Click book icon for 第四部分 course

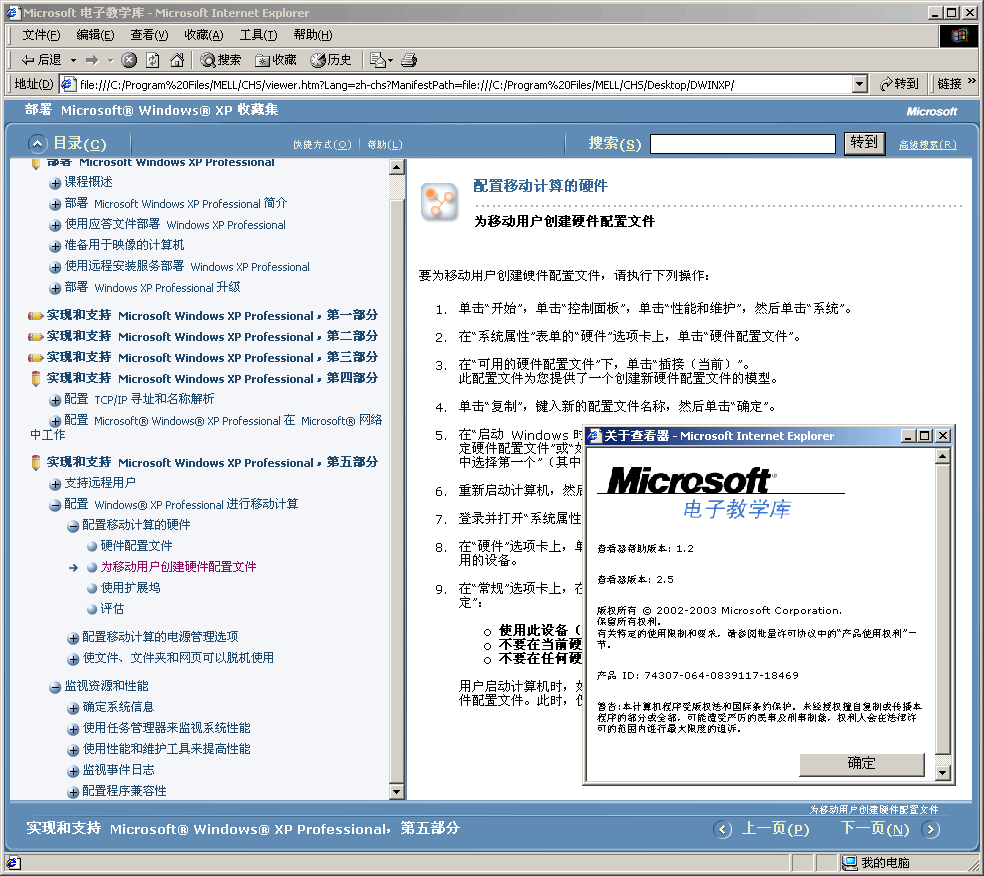36,378
